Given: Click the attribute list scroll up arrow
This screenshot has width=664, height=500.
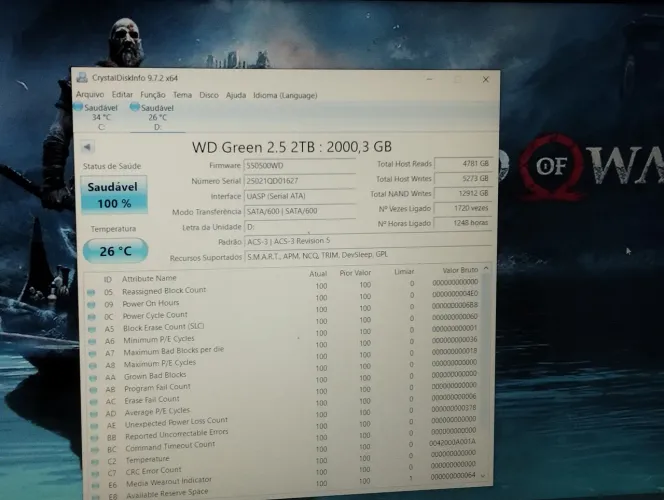Looking at the screenshot, I should pos(486,268).
